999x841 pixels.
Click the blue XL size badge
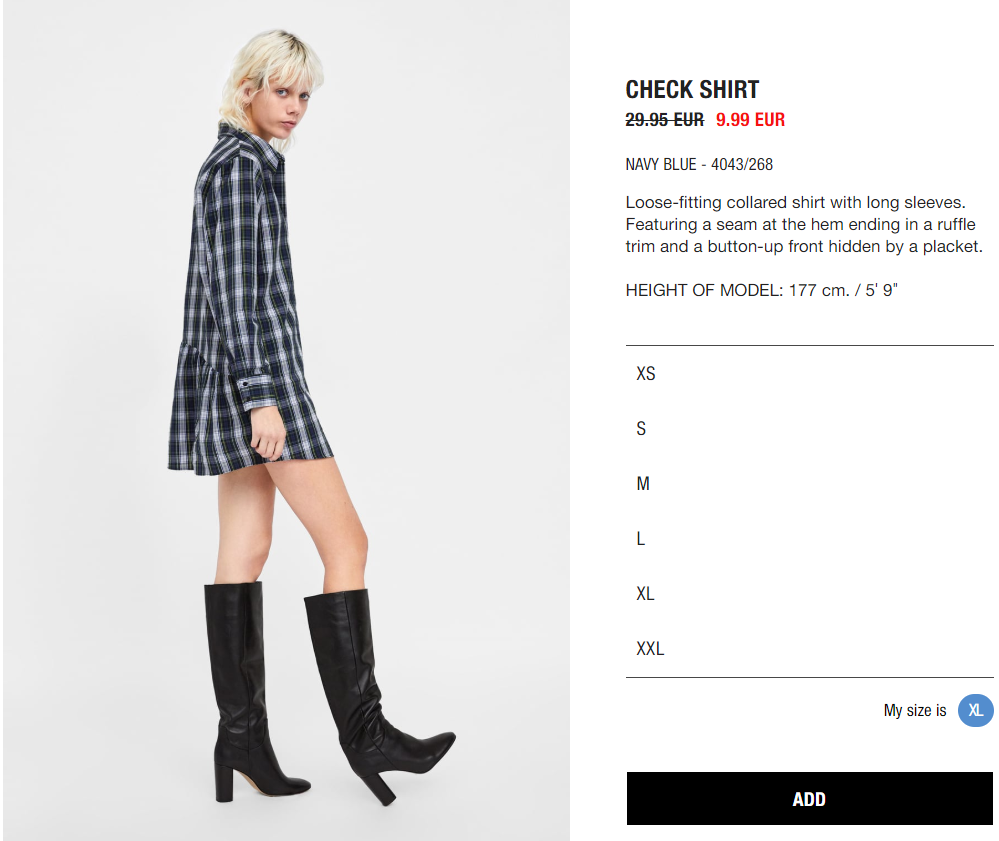point(975,710)
